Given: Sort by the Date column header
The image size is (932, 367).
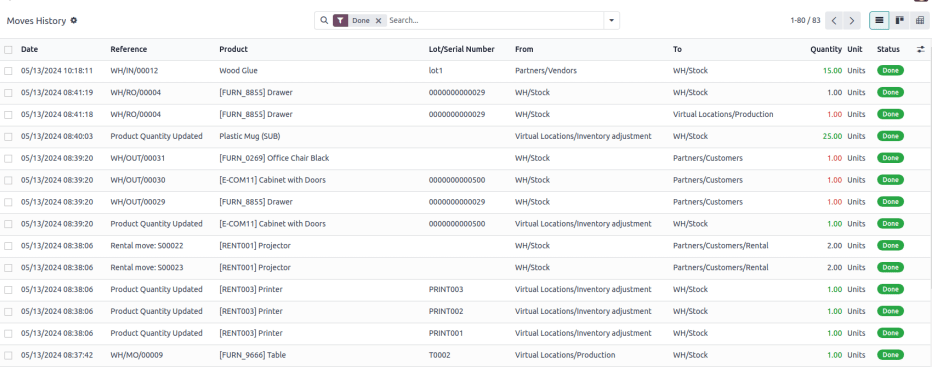Looking at the screenshot, I should [29, 49].
